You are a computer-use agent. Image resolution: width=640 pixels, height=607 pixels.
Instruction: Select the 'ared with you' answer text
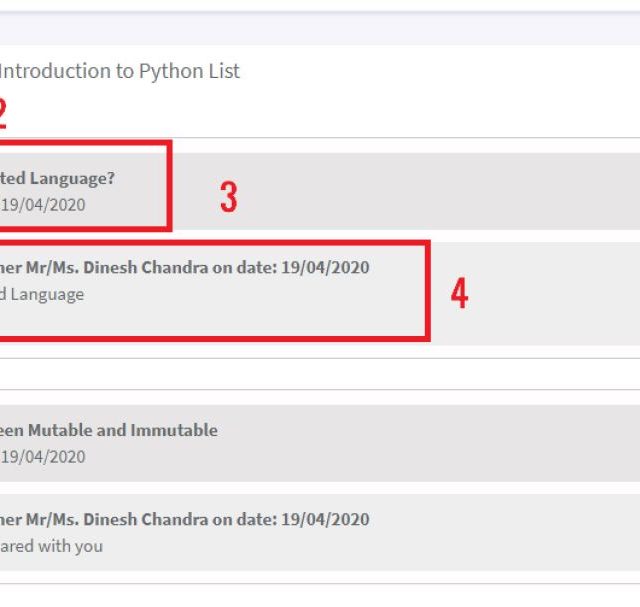(x=51, y=546)
